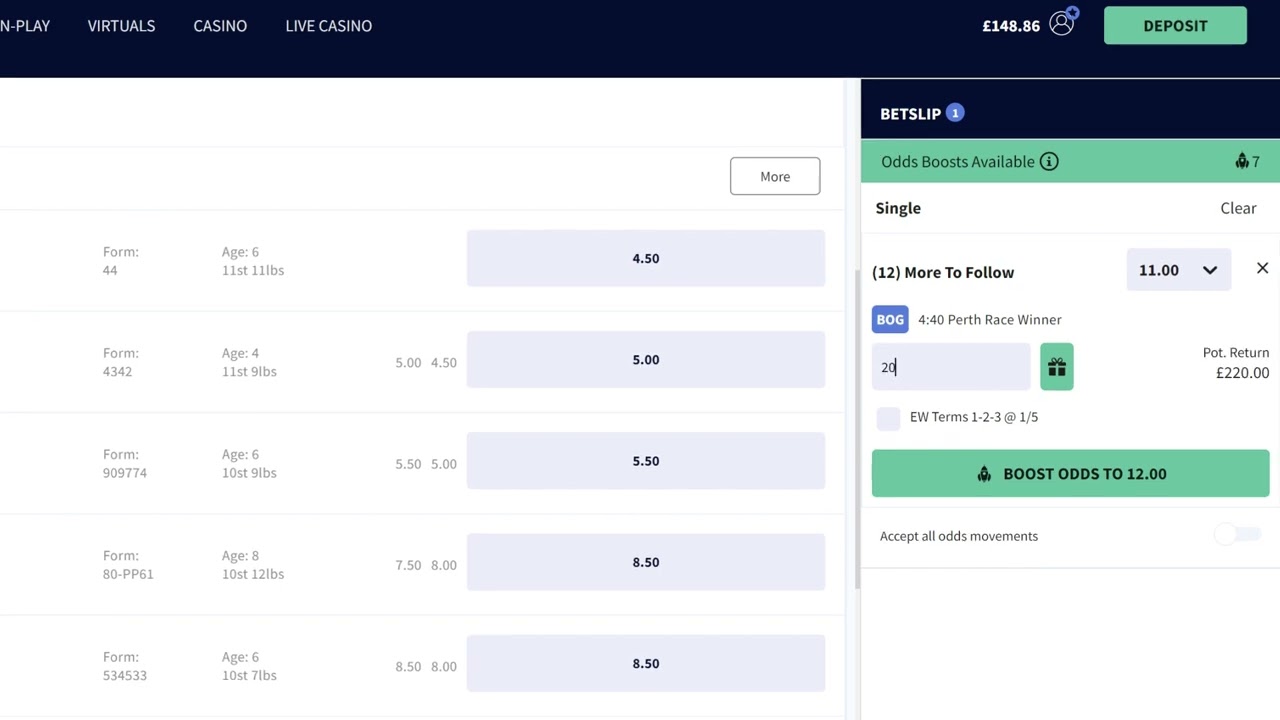Screen dimensions: 1280x720
Task: Remove the More To Follow selection
Action: (1262, 268)
